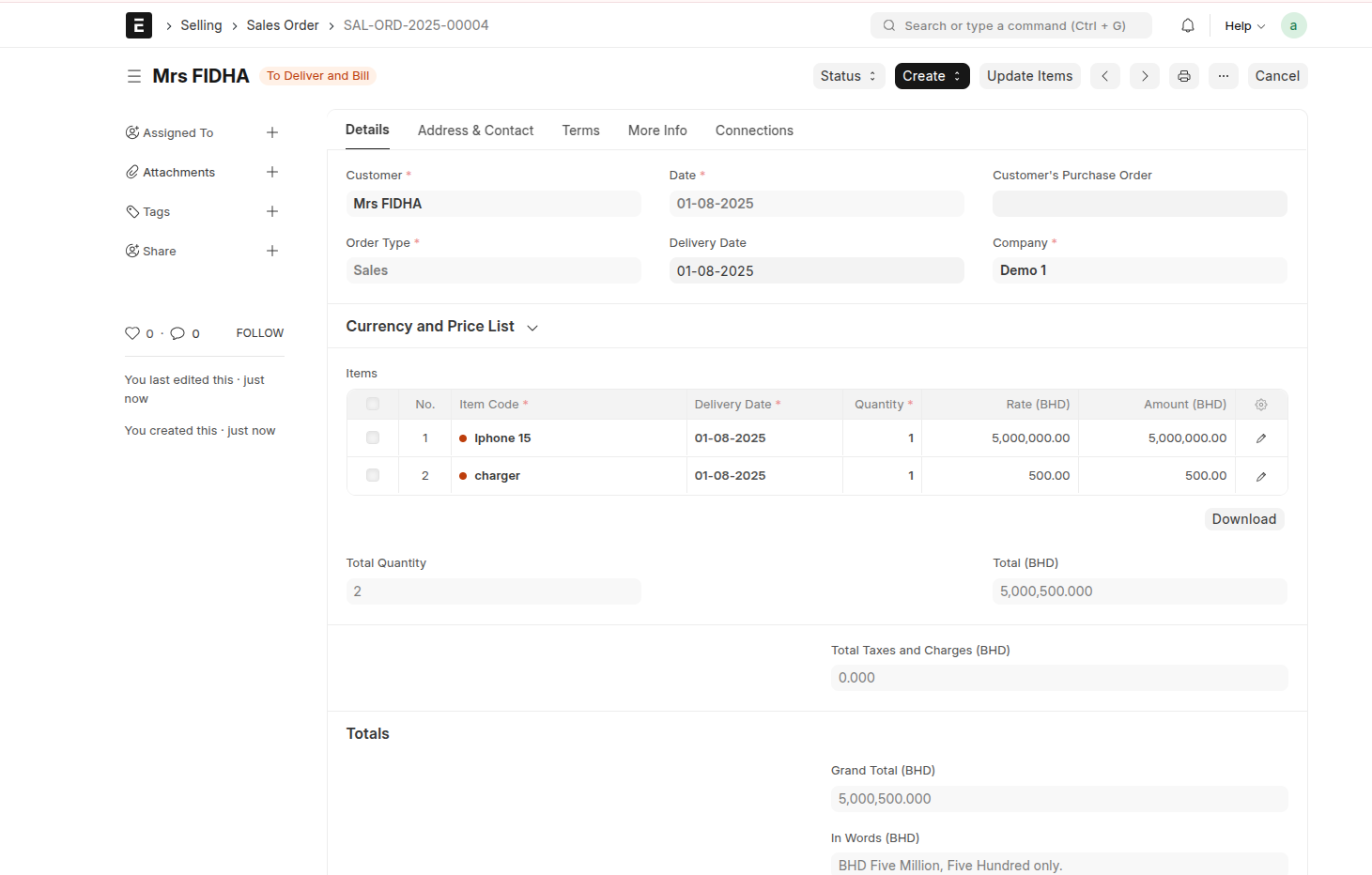Open the Connections tab
The width and height of the screenshot is (1372, 875).
754,130
